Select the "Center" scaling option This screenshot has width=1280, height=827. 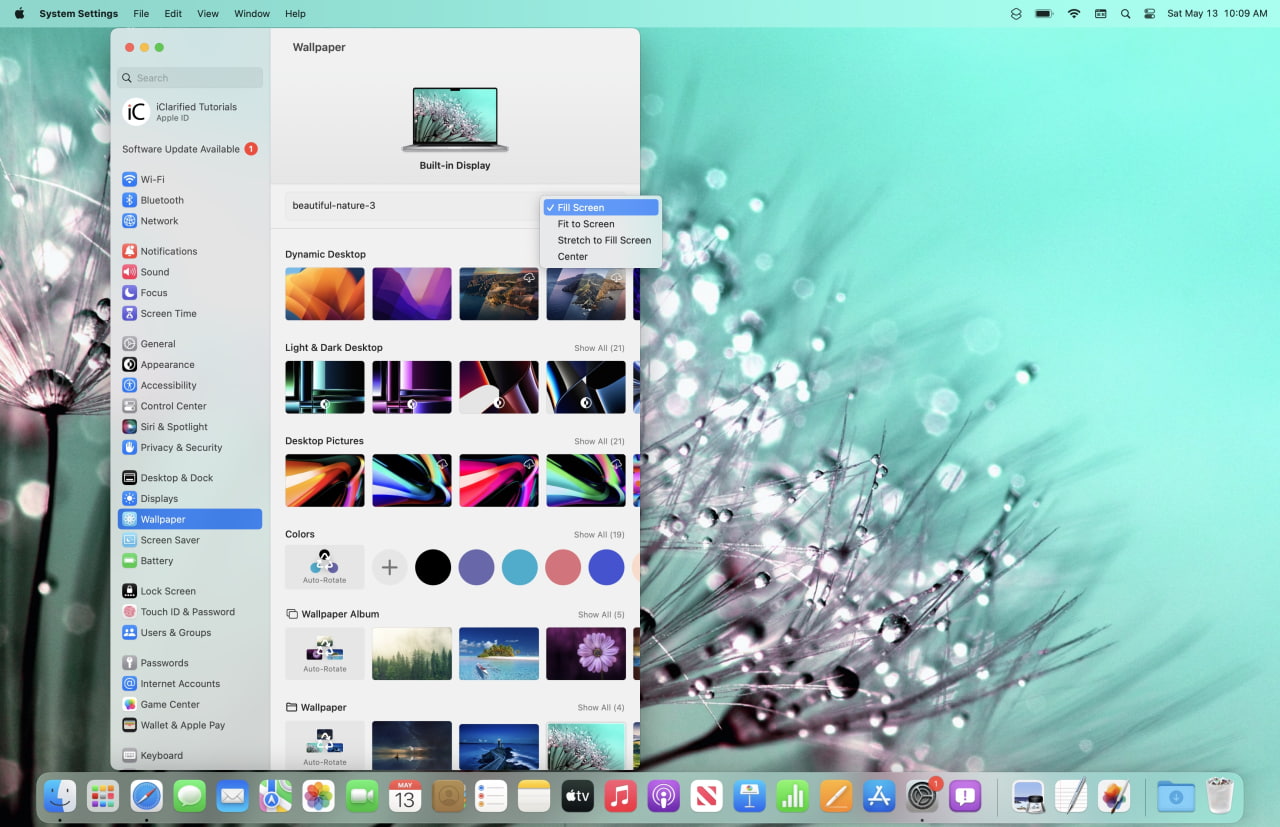point(572,256)
